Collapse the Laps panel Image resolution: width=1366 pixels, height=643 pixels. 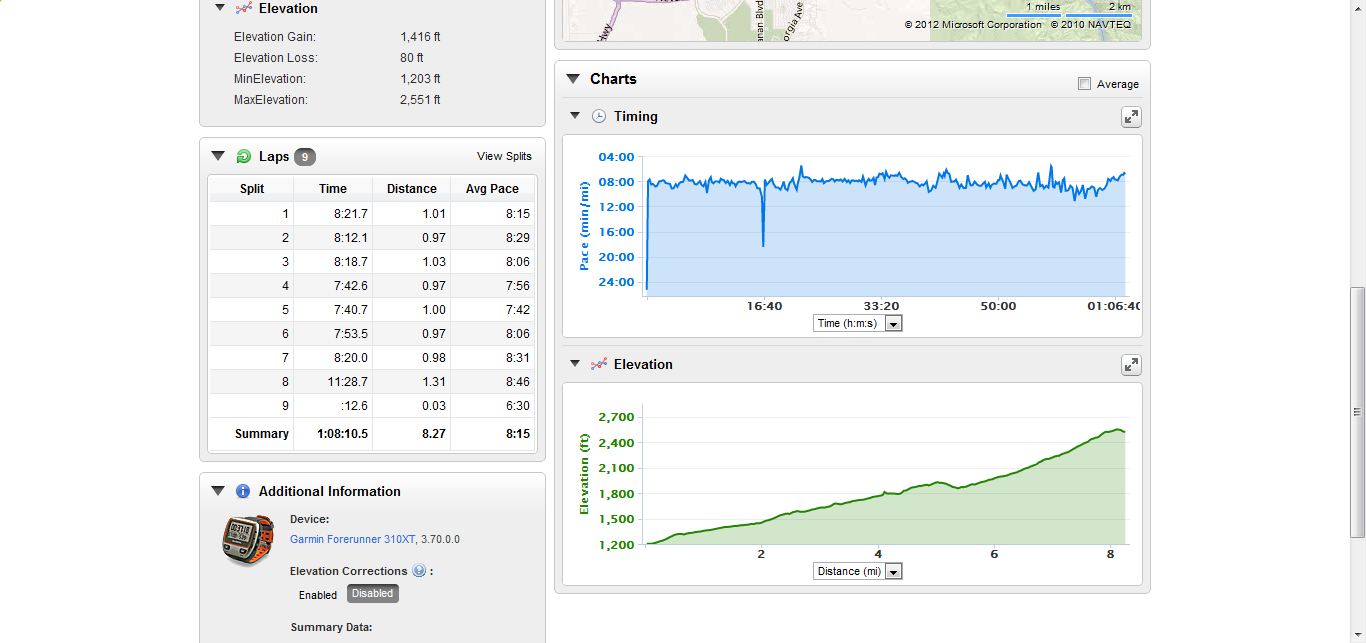218,156
